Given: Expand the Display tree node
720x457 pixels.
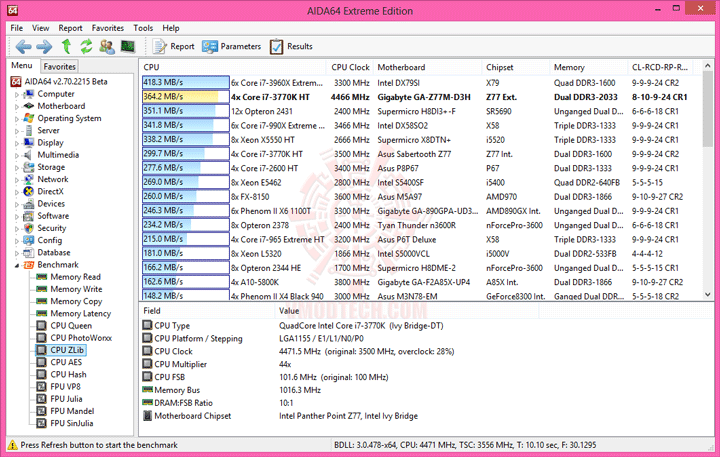Looking at the screenshot, I should coord(17,143).
